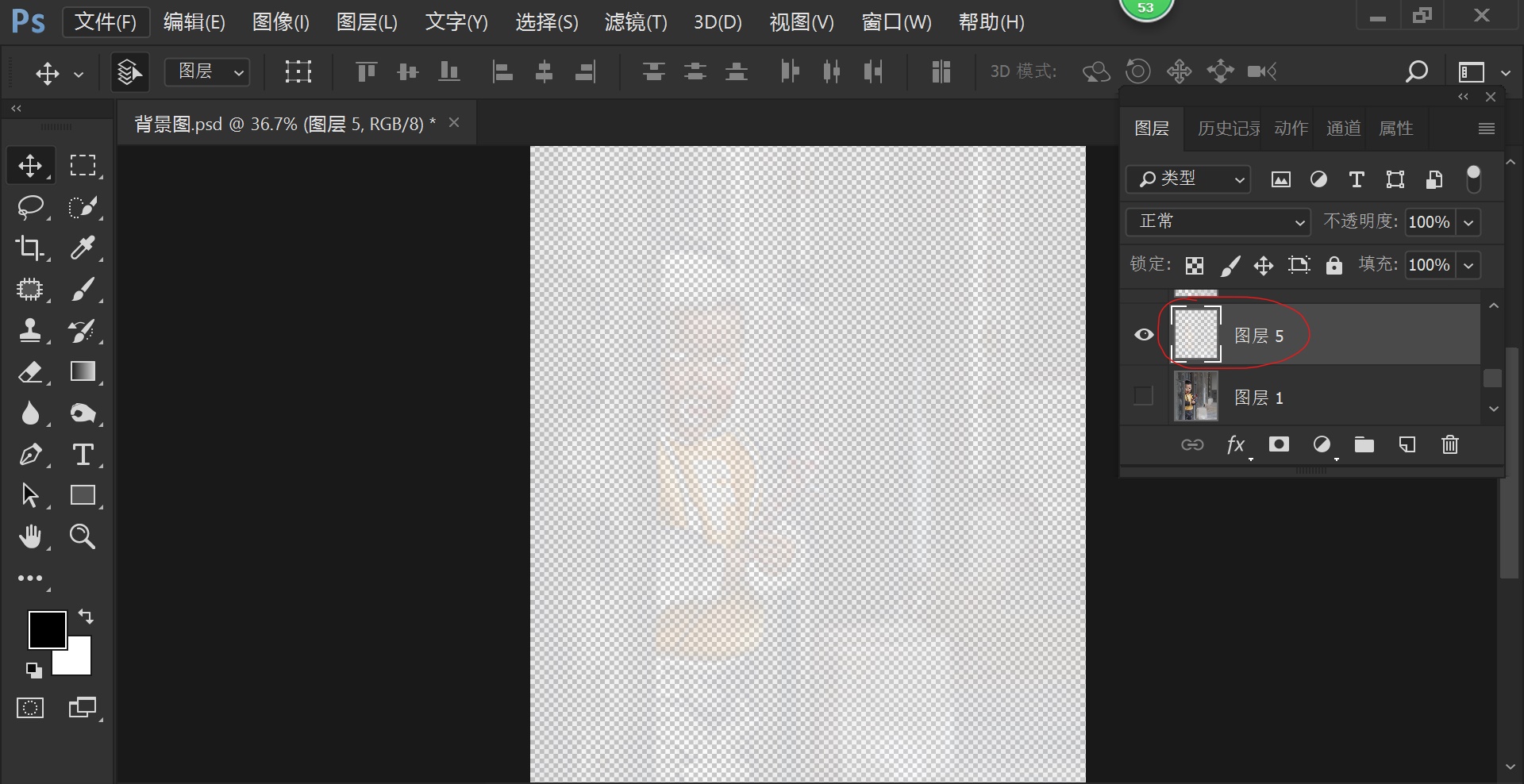Select the Clone Stamp tool
This screenshot has width=1524, height=784.
click(30, 331)
